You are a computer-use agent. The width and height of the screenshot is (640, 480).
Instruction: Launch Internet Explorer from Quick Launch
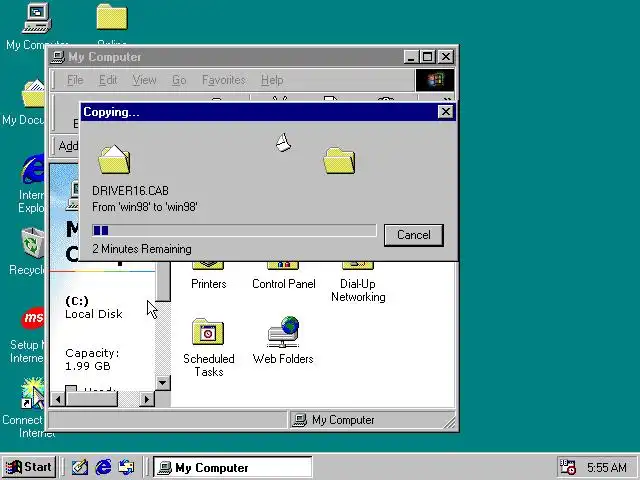coord(103,467)
